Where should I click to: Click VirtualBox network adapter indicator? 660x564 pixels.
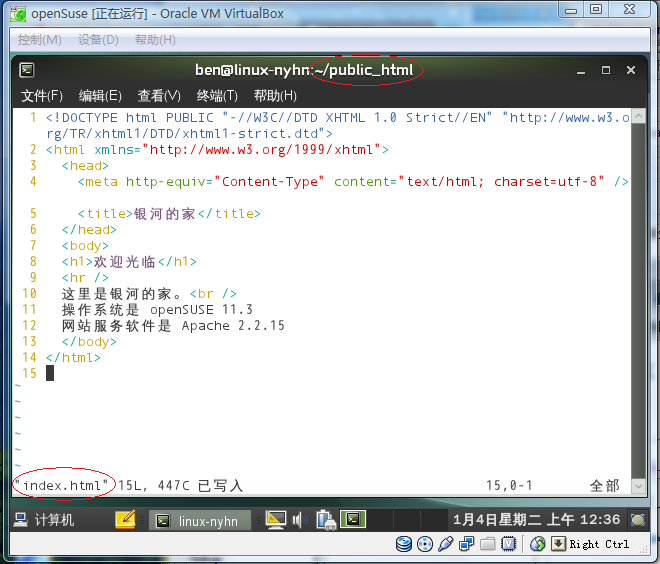[466, 544]
